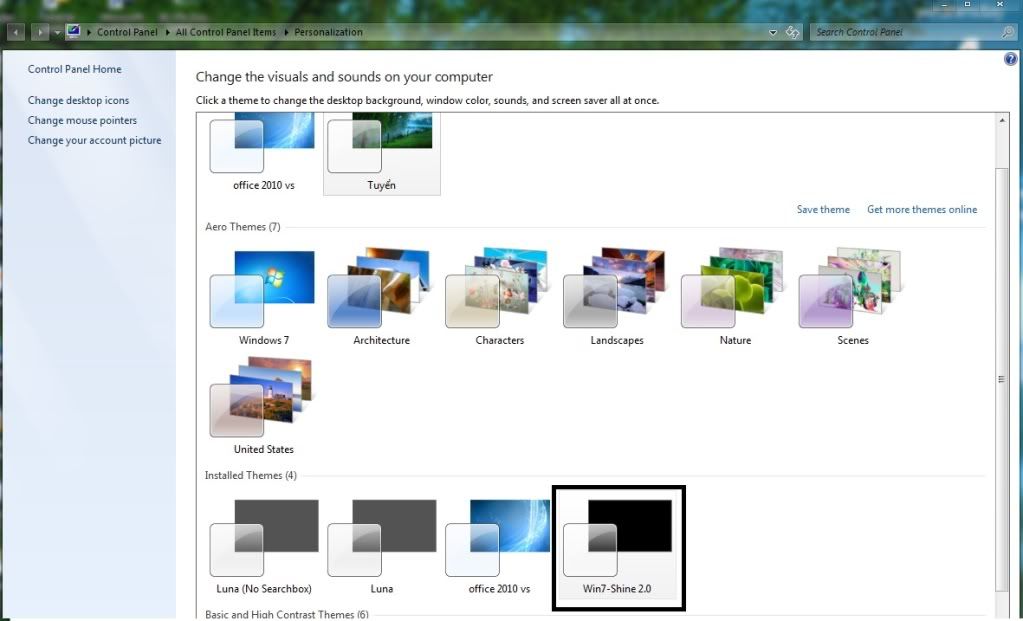Apply the Luna installed theme
This screenshot has height=621, width=1023.
click(x=382, y=547)
